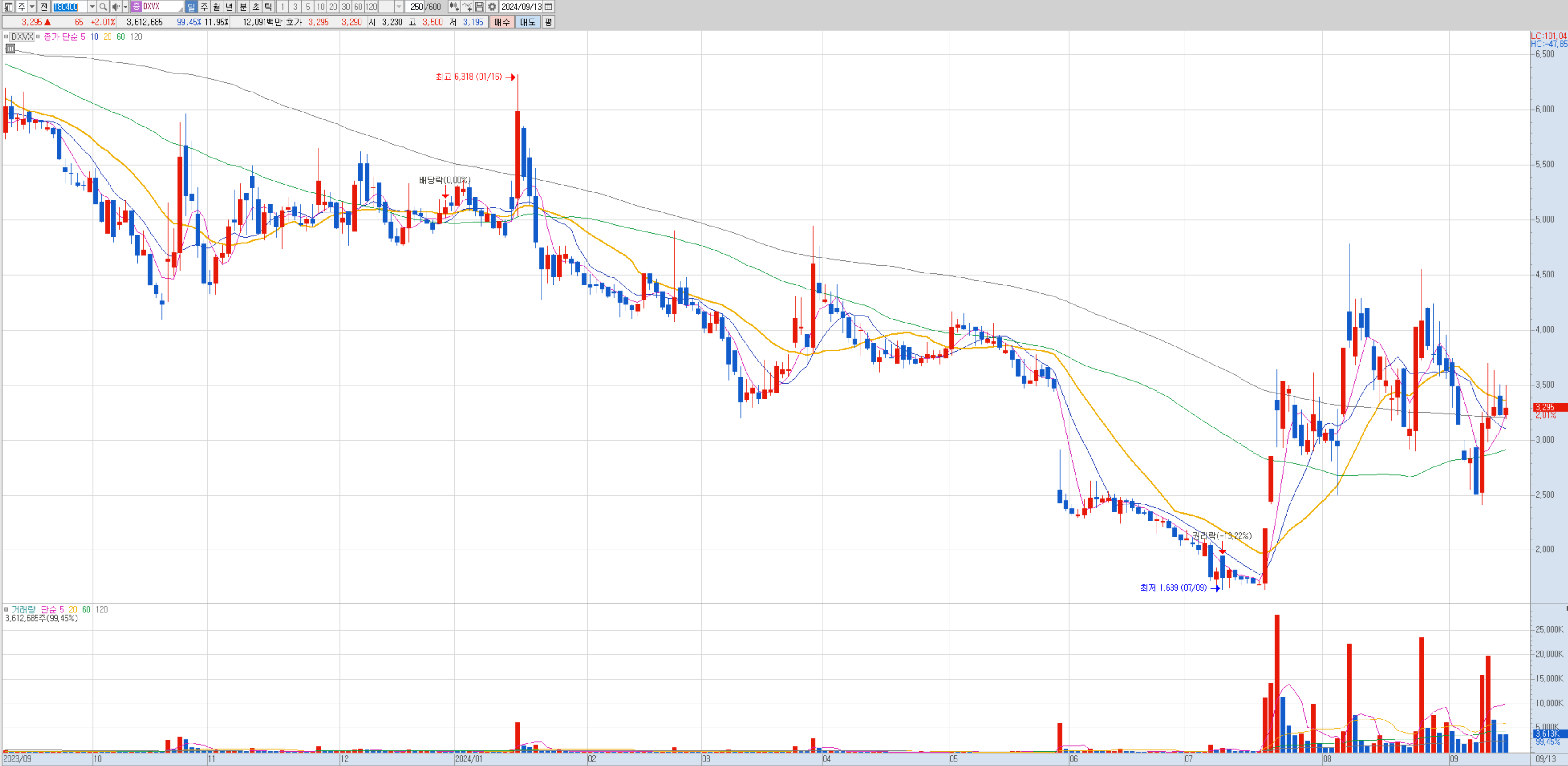Open the date picker calendar icon
Image resolution: width=1568 pixels, height=766 pixels.
coord(549,7)
